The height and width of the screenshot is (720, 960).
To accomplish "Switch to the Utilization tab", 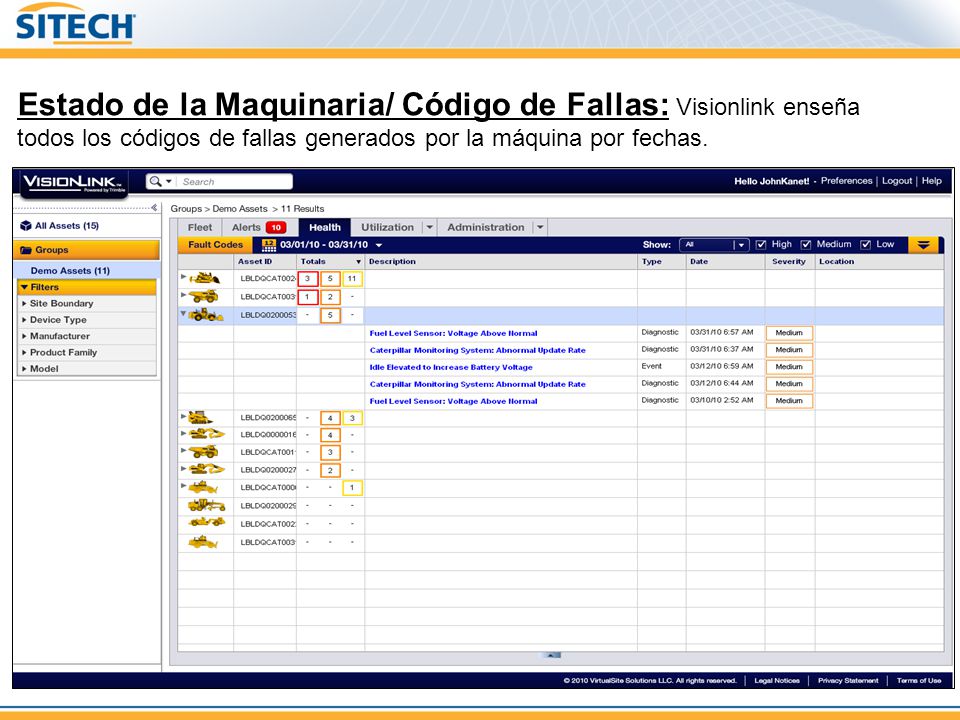I will click(x=388, y=227).
